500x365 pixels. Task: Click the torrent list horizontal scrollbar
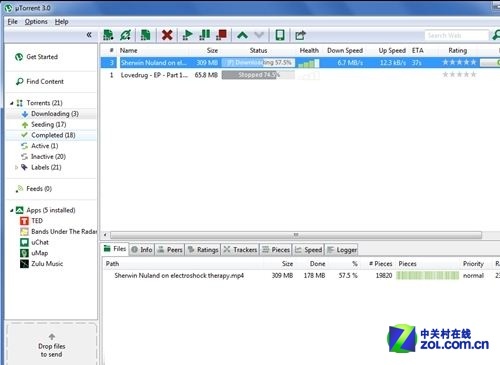pyautogui.click(x=296, y=235)
